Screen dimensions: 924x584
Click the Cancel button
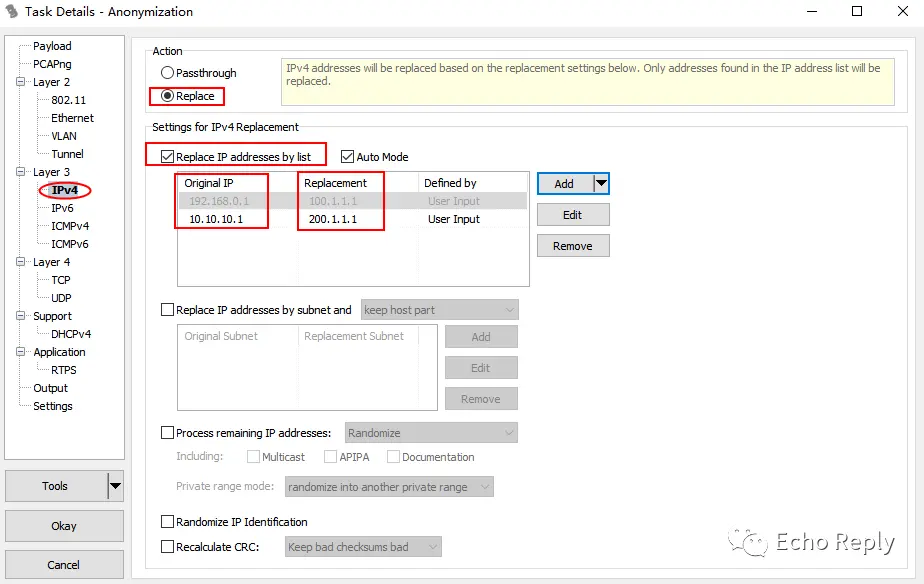pyautogui.click(x=64, y=565)
